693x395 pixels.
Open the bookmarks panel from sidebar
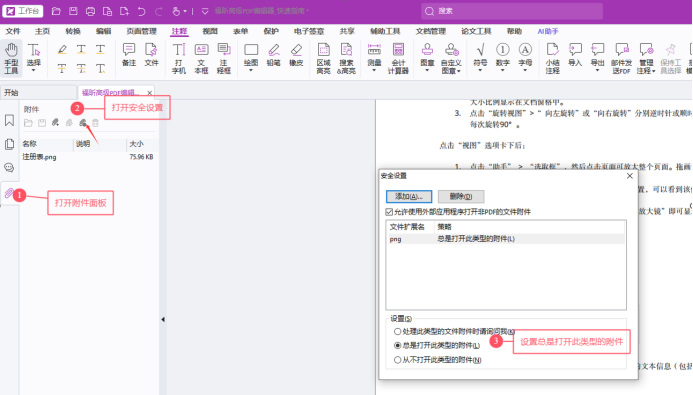pyautogui.click(x=9, y=120)
